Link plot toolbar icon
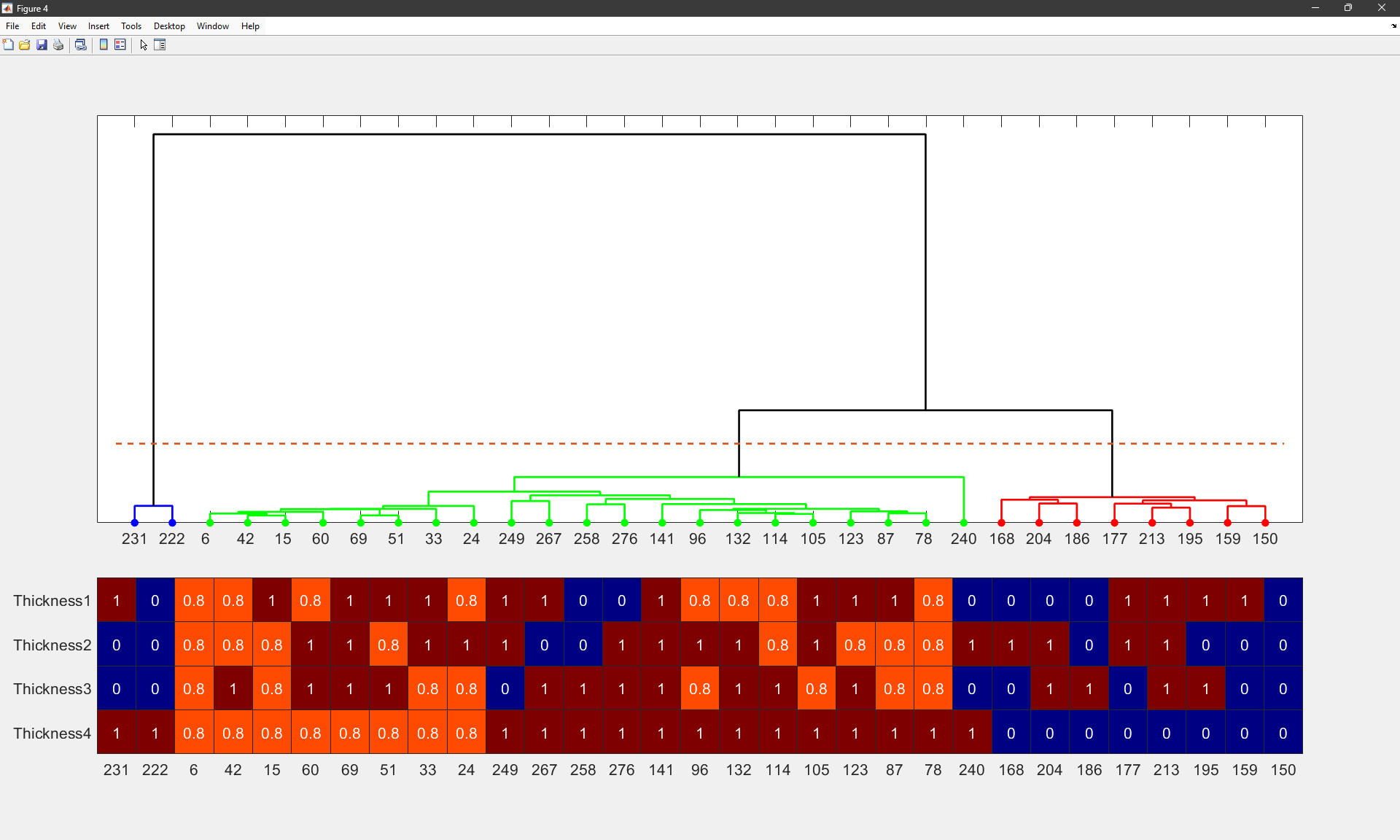This screenshot has width=1400, height=840. pyautogui.click(x=81, y=45)
